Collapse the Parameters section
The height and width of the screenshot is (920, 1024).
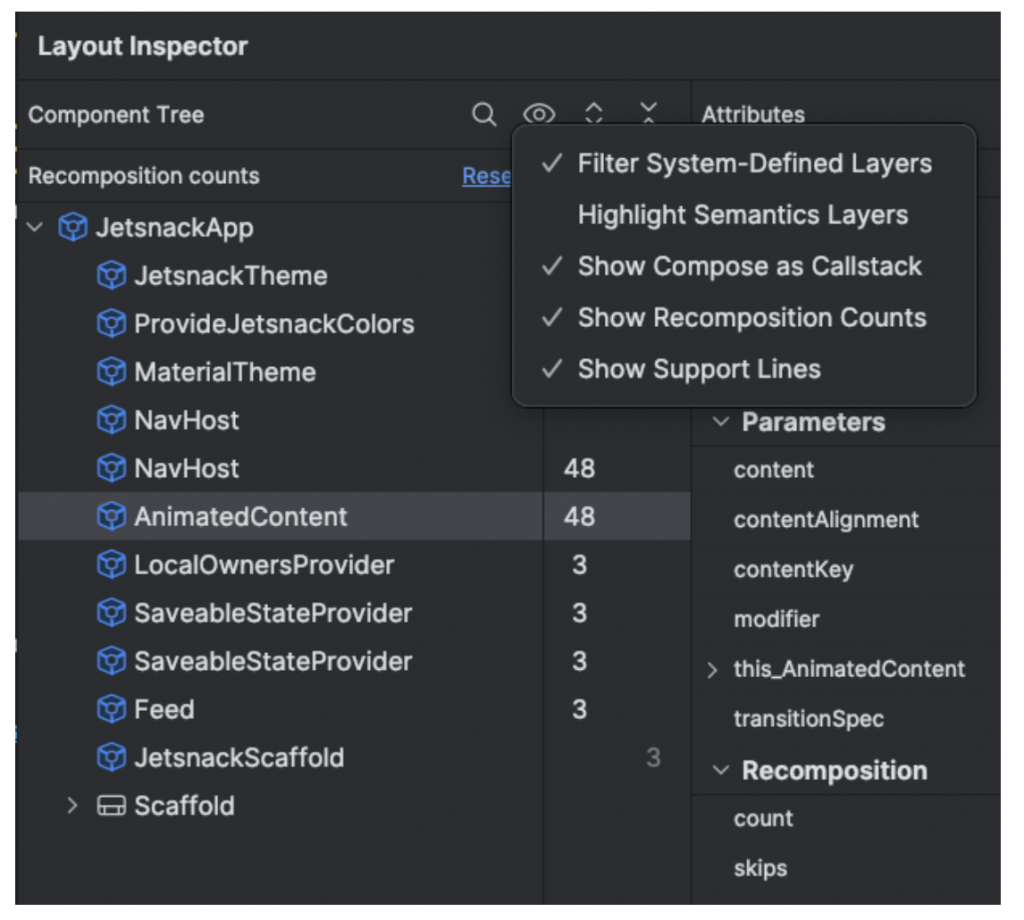point(720,422)
